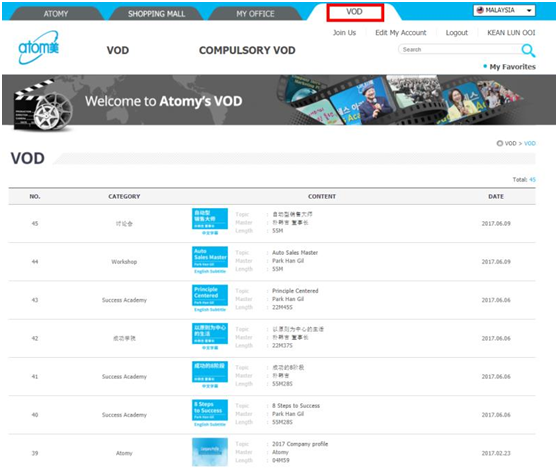Screen dimensions: 558x474
Task: Click the Principle Centered topic text
Action: (x=295, y=291)
